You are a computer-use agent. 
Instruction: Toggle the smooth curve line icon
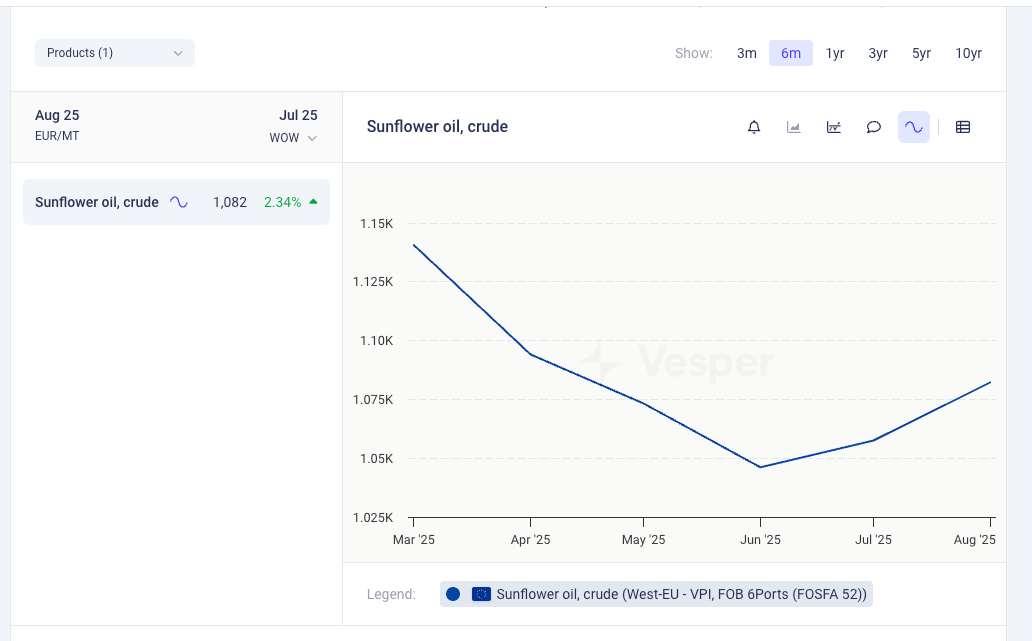click(x=913, y=127)
